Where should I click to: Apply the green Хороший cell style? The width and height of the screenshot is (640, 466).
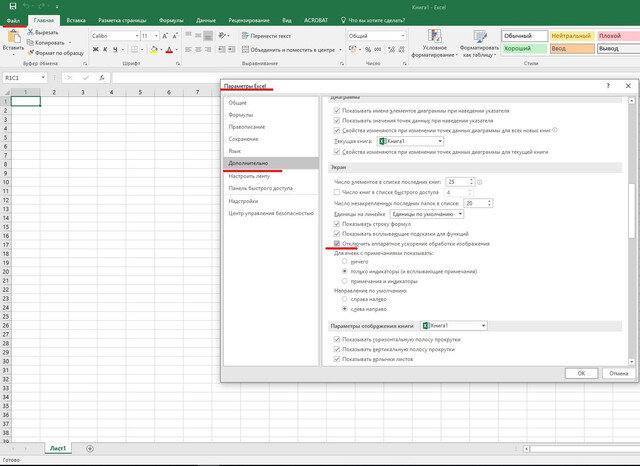point(524,49)
